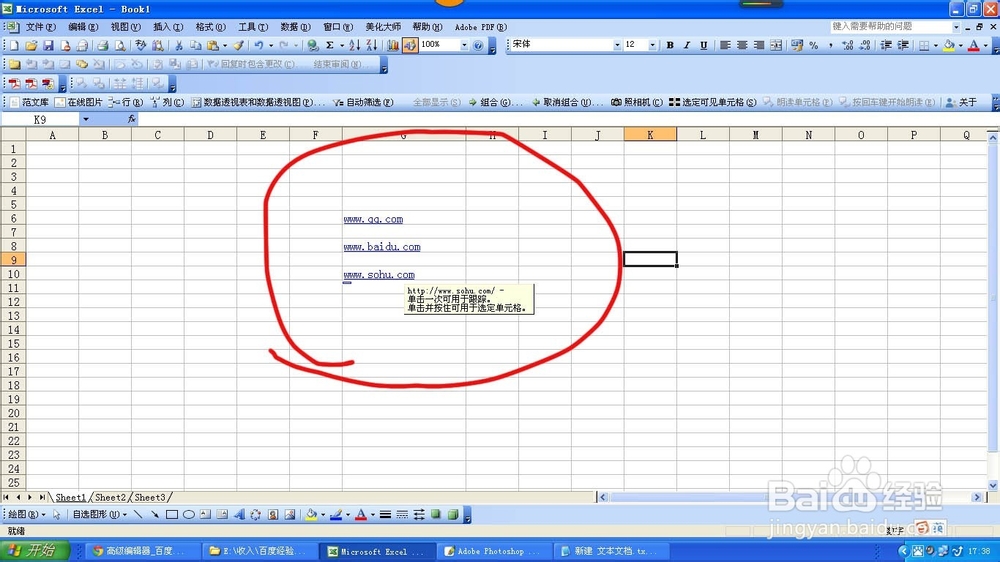Open 自选图形 AutoShapes dropdown
Screen dimensions: 1000x562
[99, 515]
